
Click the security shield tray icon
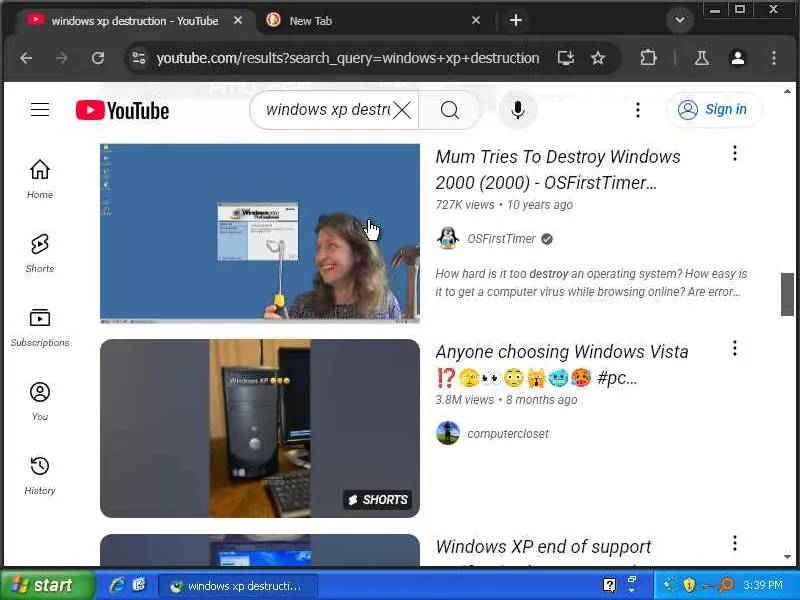point(689,585)
